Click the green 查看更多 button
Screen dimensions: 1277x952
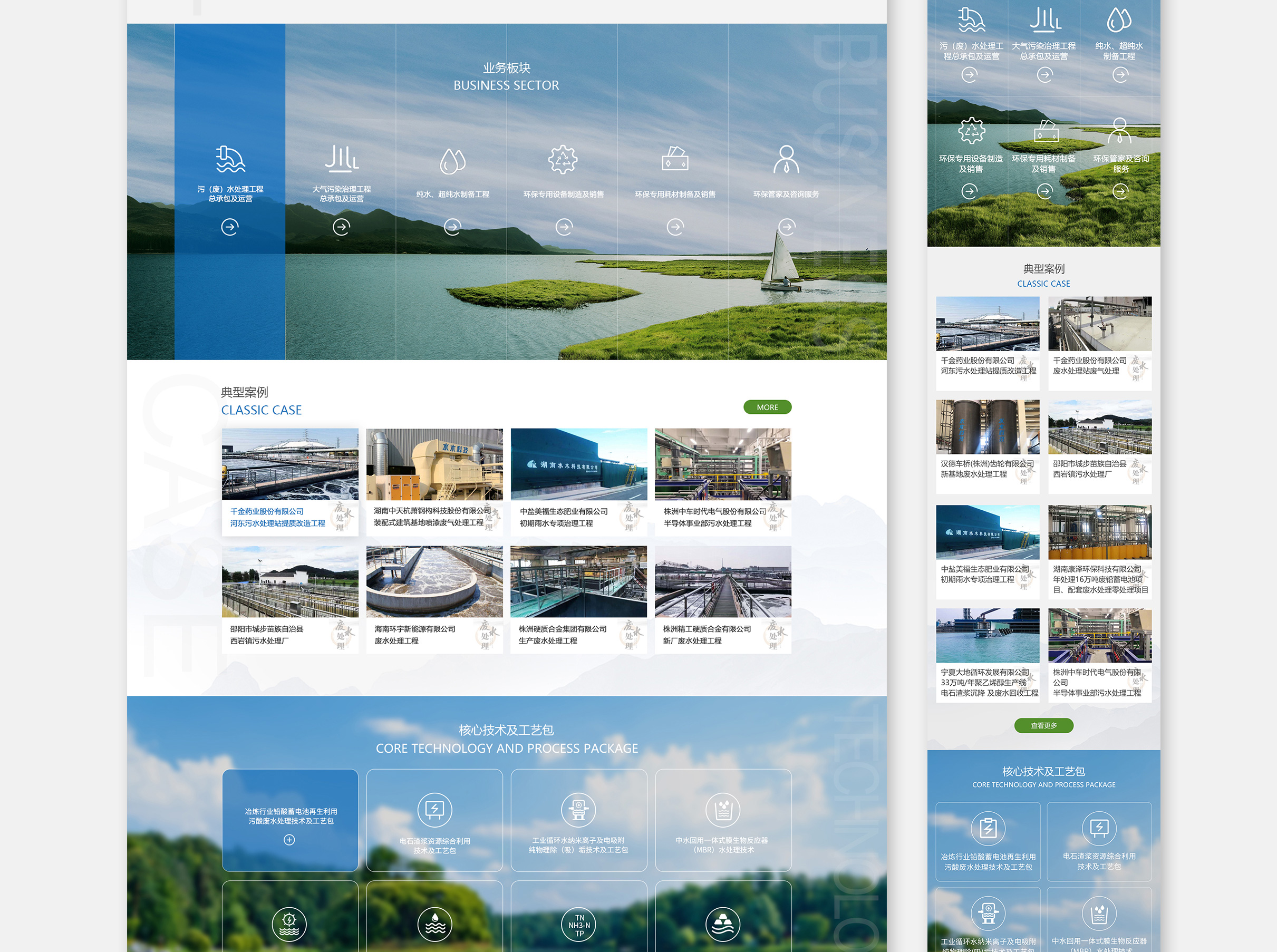pos(1043,725)
